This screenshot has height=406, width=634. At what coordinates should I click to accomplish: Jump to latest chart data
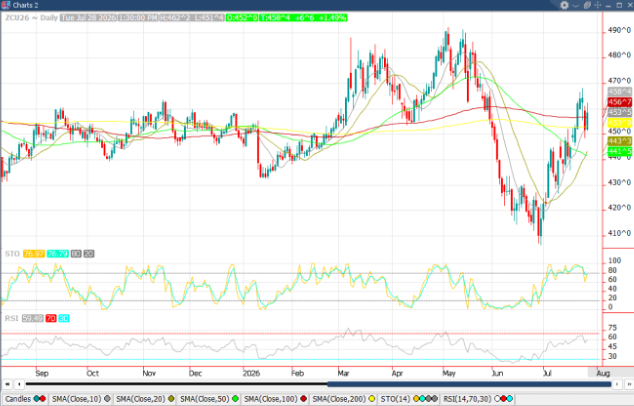tap(629, 384)
